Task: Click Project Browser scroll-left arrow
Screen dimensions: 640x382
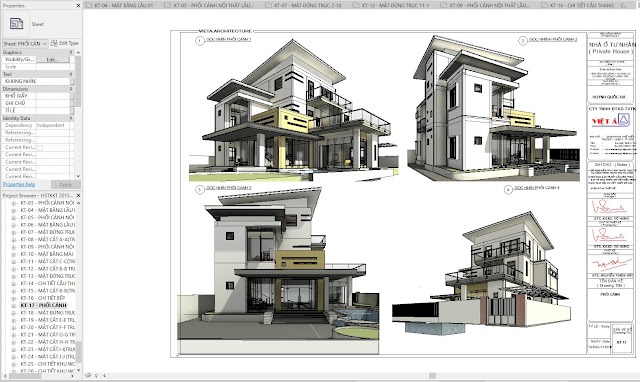Action: tap(5, 376)
